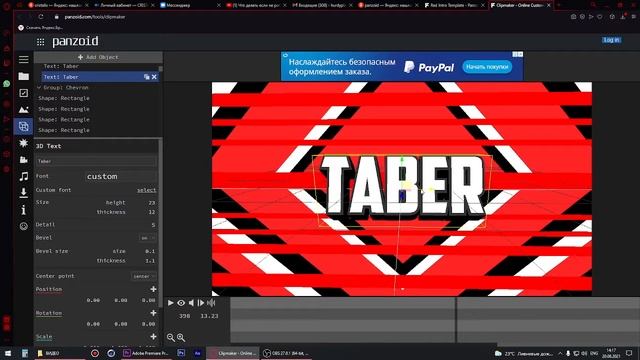Click the timeline track area
Screen dimensions: 640x360
434,320
